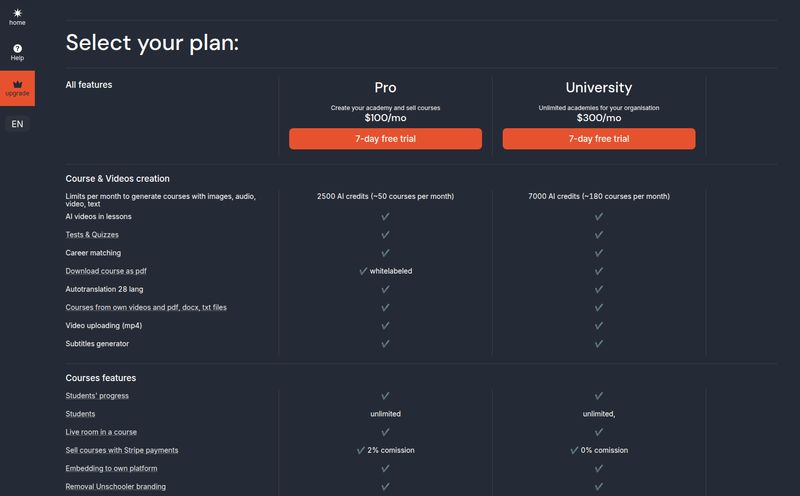The height and width of the screenshot is (496, 800).
Task: Click University checkmark for Career matching
Action: click(x=598, y=253)
